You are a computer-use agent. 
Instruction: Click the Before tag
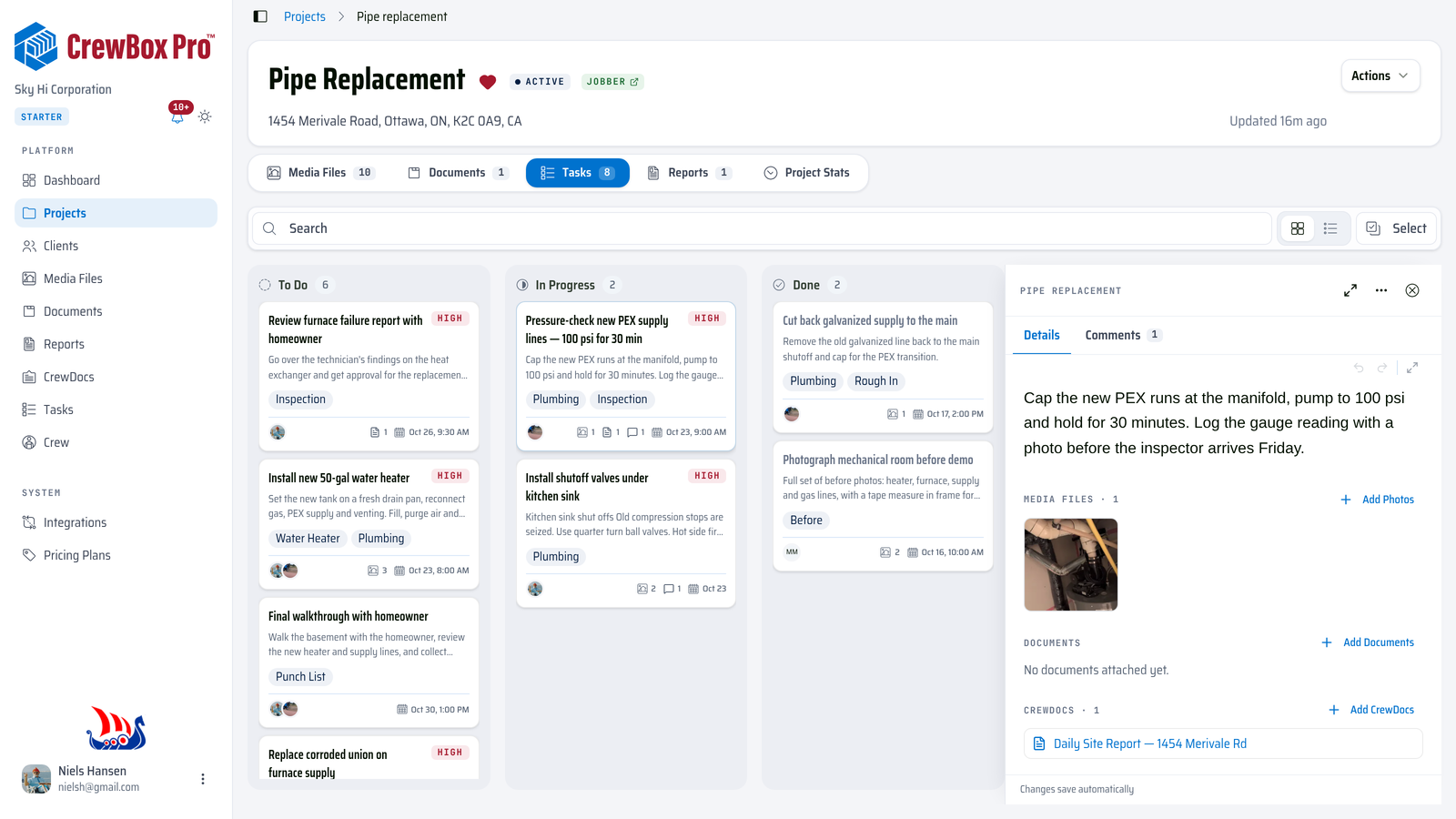click(806, 521)
